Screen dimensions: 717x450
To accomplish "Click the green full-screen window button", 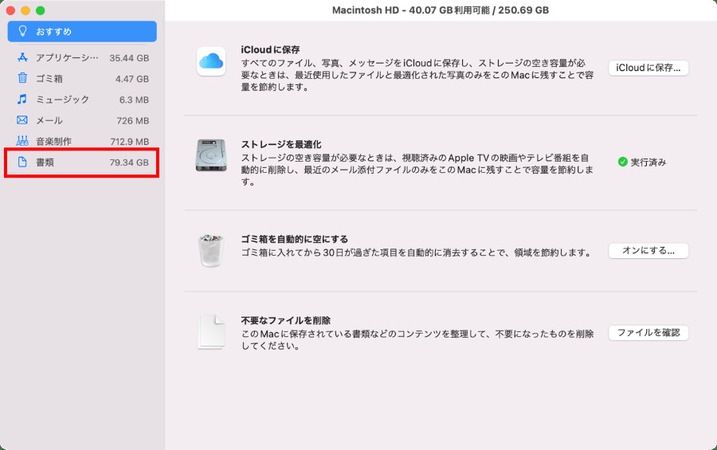I will click(40, 11).
